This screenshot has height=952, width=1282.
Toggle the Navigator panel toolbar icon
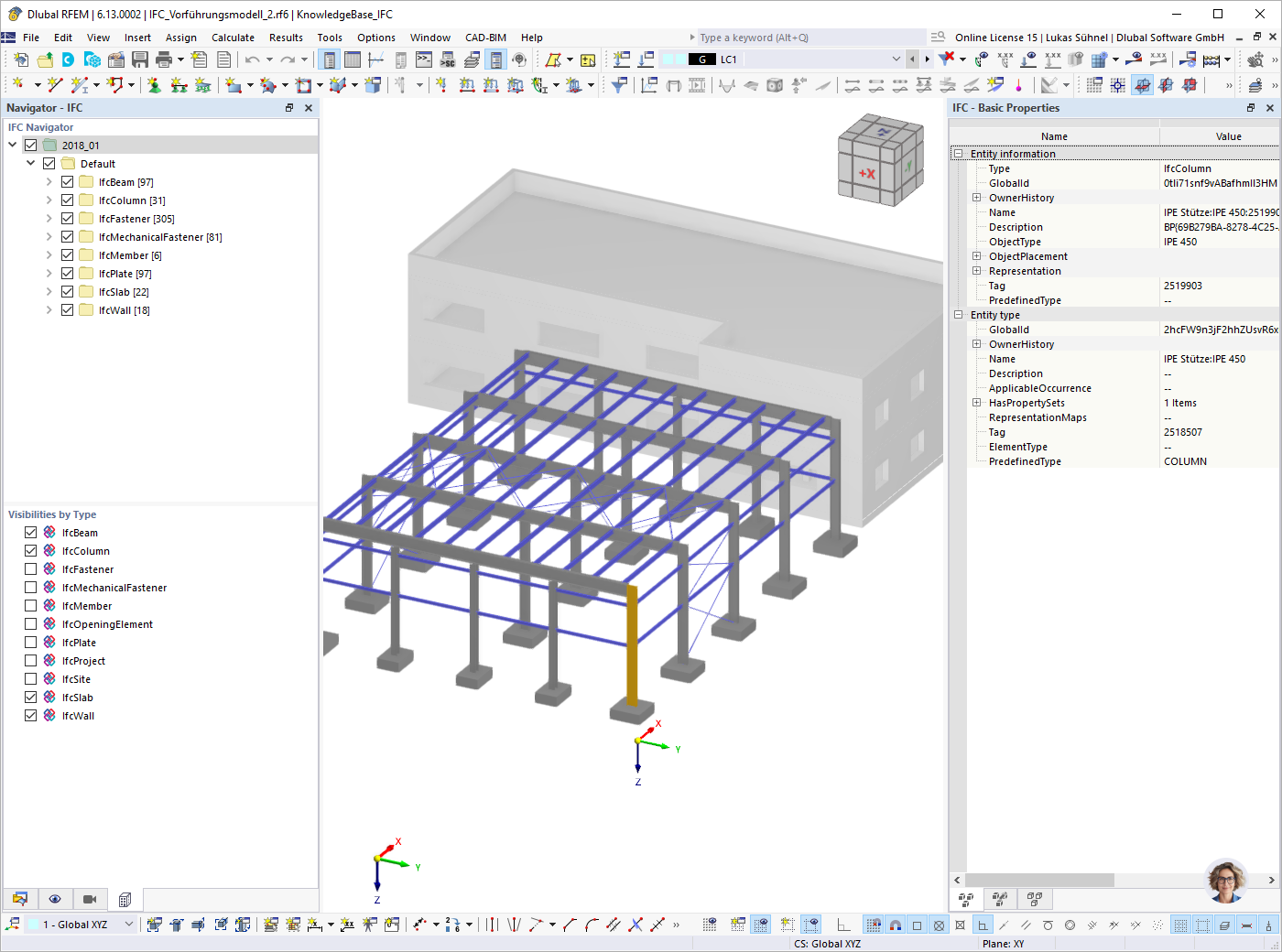coord(330,59)
